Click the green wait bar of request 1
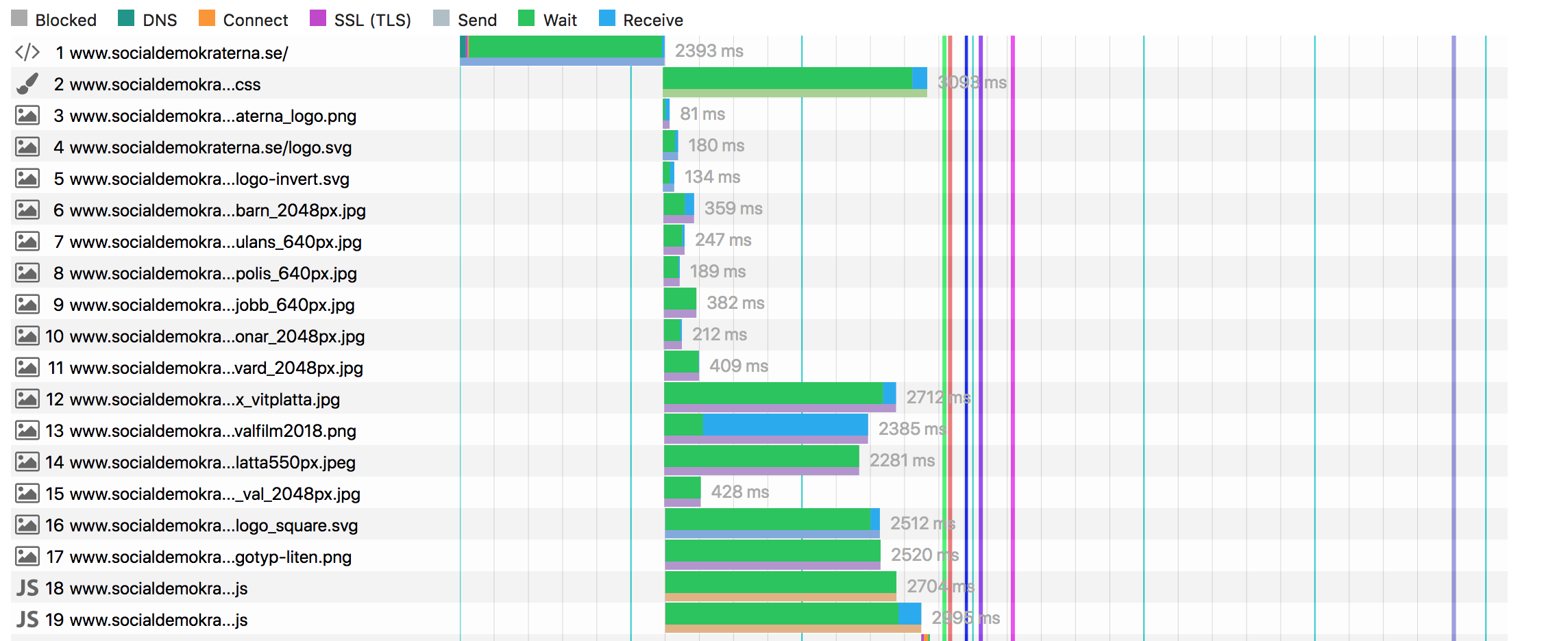 click(565, 47)
